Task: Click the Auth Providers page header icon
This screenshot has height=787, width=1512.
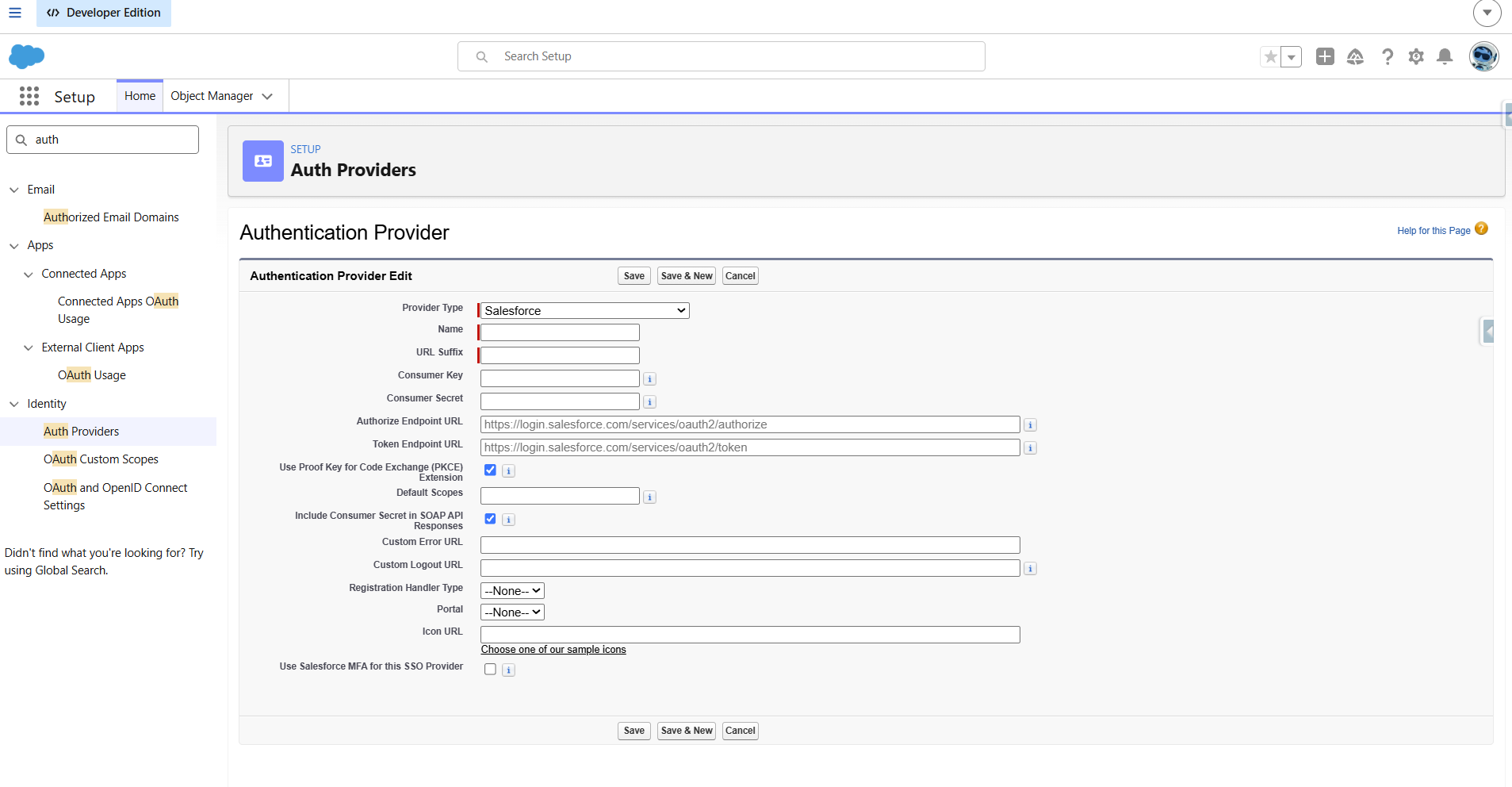Action: click(x=263, y=161)
